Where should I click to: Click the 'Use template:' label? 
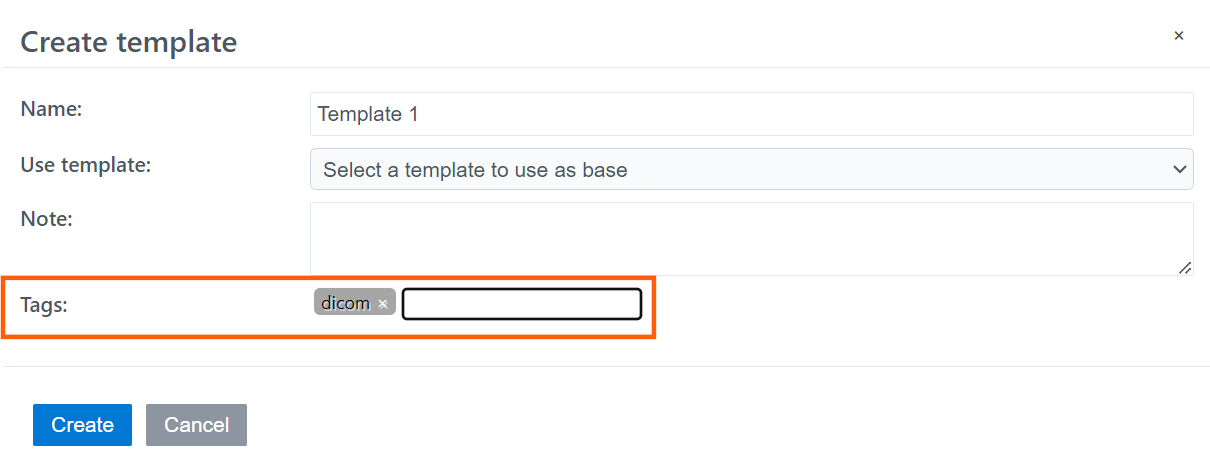pos(85,165)
